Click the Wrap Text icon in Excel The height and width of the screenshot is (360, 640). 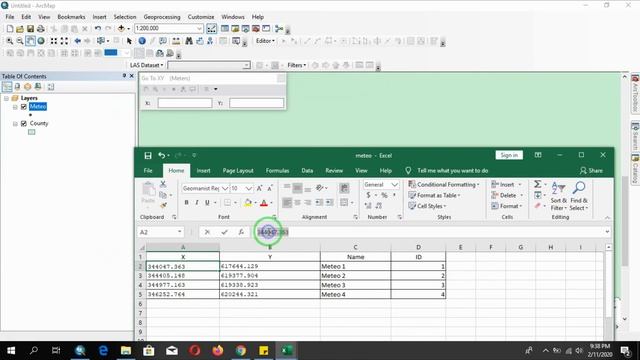tap(344, 188)
